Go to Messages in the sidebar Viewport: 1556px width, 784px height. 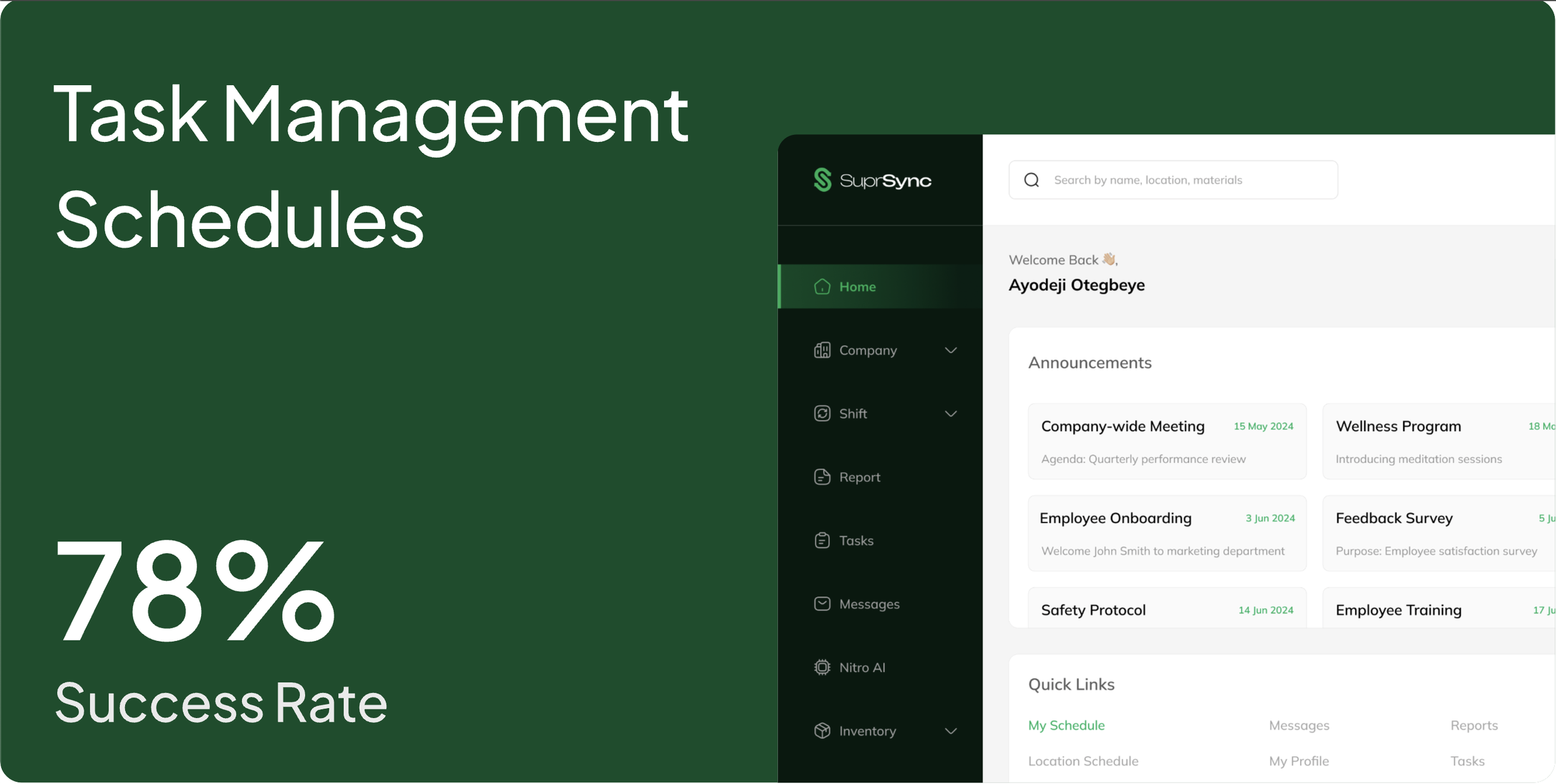point(869,604)
